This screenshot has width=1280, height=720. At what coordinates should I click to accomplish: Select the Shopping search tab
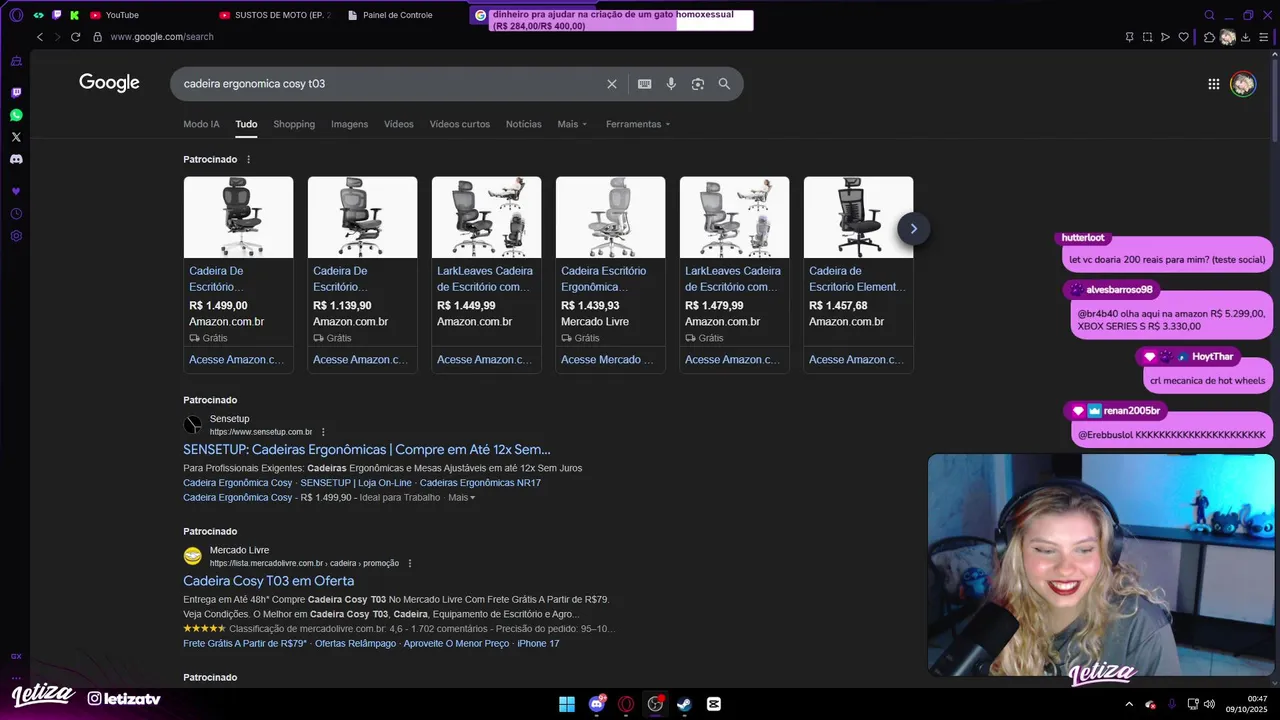point(294,124)
